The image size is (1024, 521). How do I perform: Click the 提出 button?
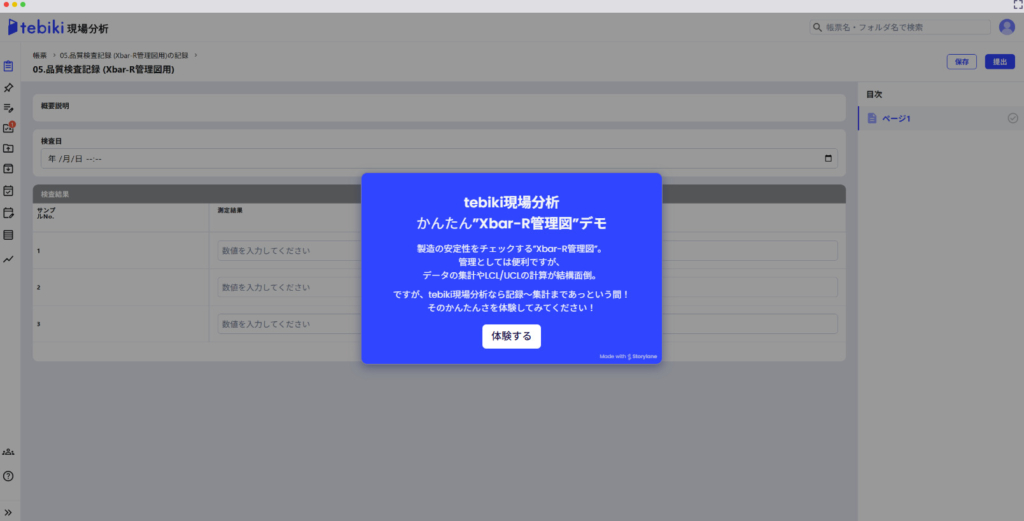pyautogui.click(x=998, y=62)
